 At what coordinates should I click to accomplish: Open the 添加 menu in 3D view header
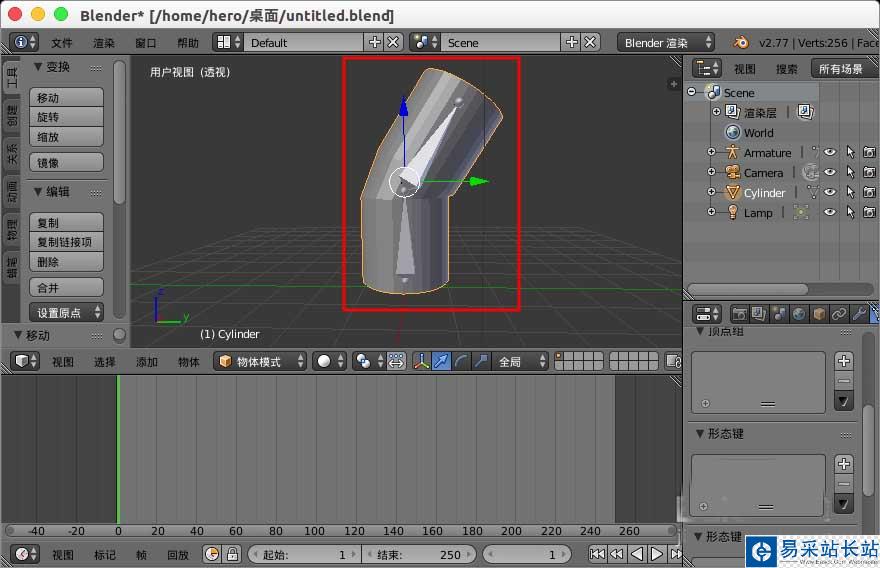coord(146,362)
